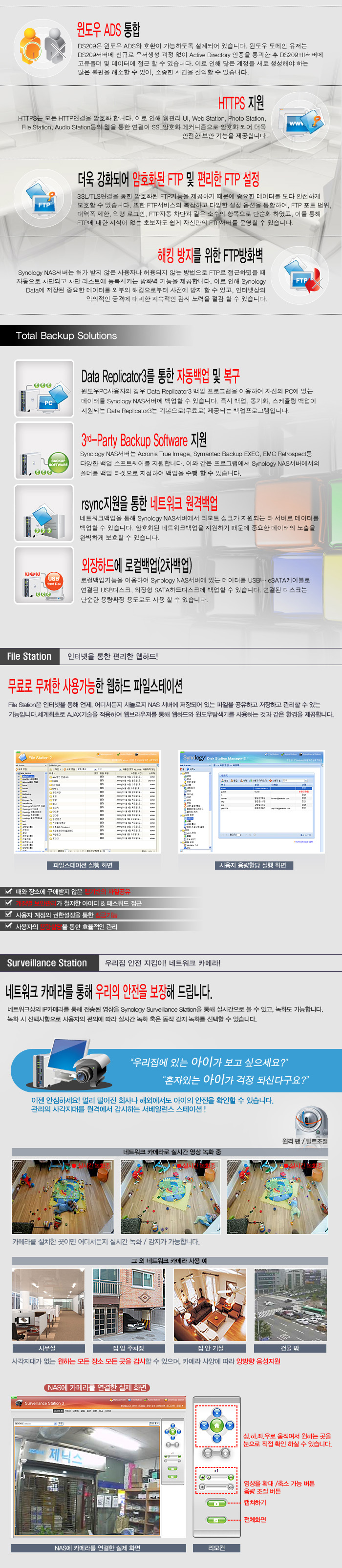This screenshot has height=1568, width=342.
Task: Click the 외장하드에 로컬백업(2차백업) heading
Action: [x=136, y=565]
